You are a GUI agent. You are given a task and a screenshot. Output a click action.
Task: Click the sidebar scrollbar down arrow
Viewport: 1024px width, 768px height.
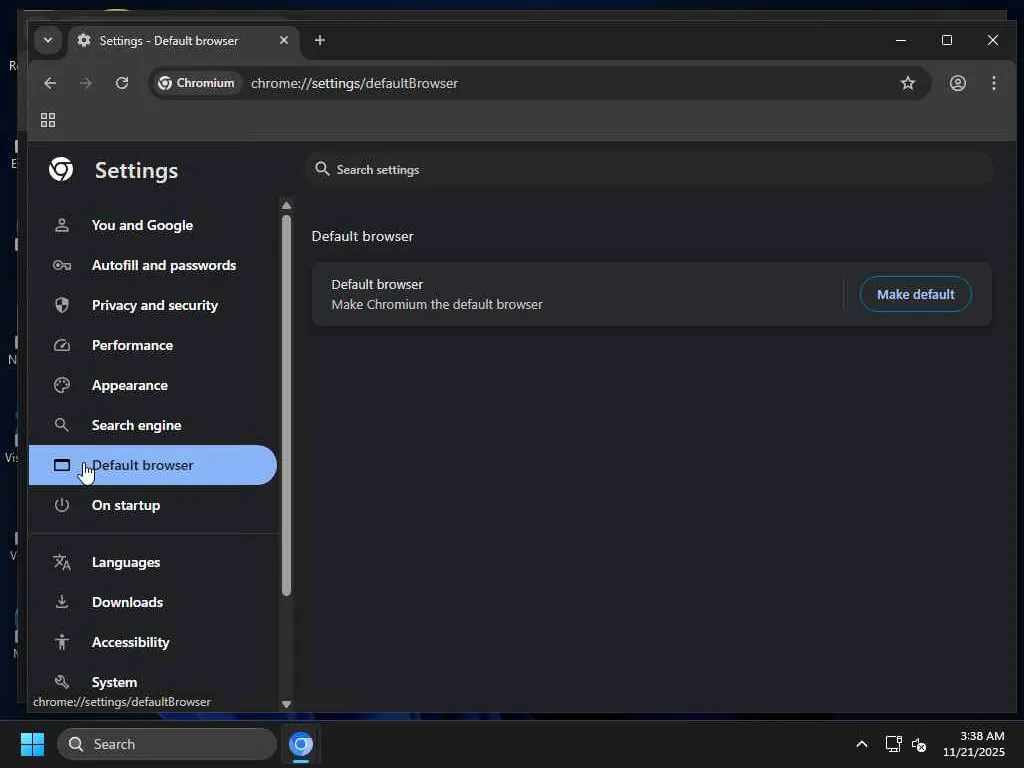286,704
